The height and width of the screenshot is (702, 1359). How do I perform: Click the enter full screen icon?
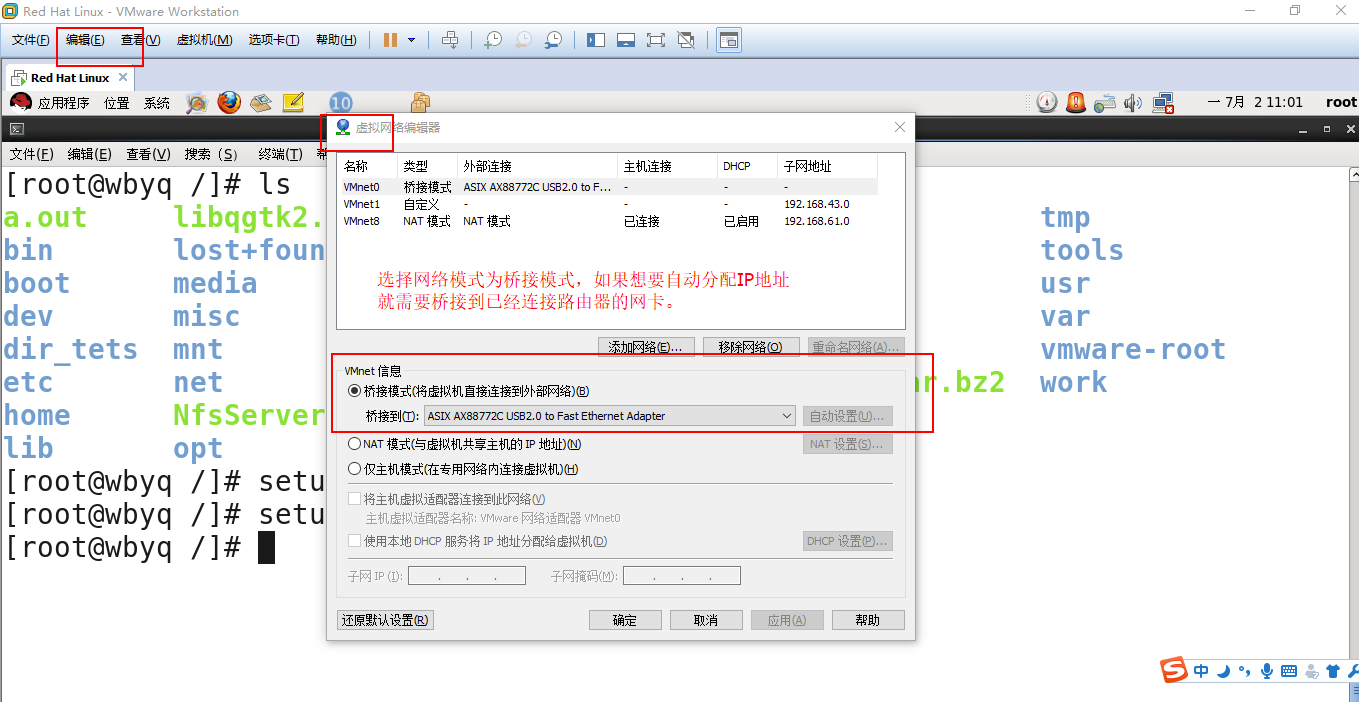[656, 40]
